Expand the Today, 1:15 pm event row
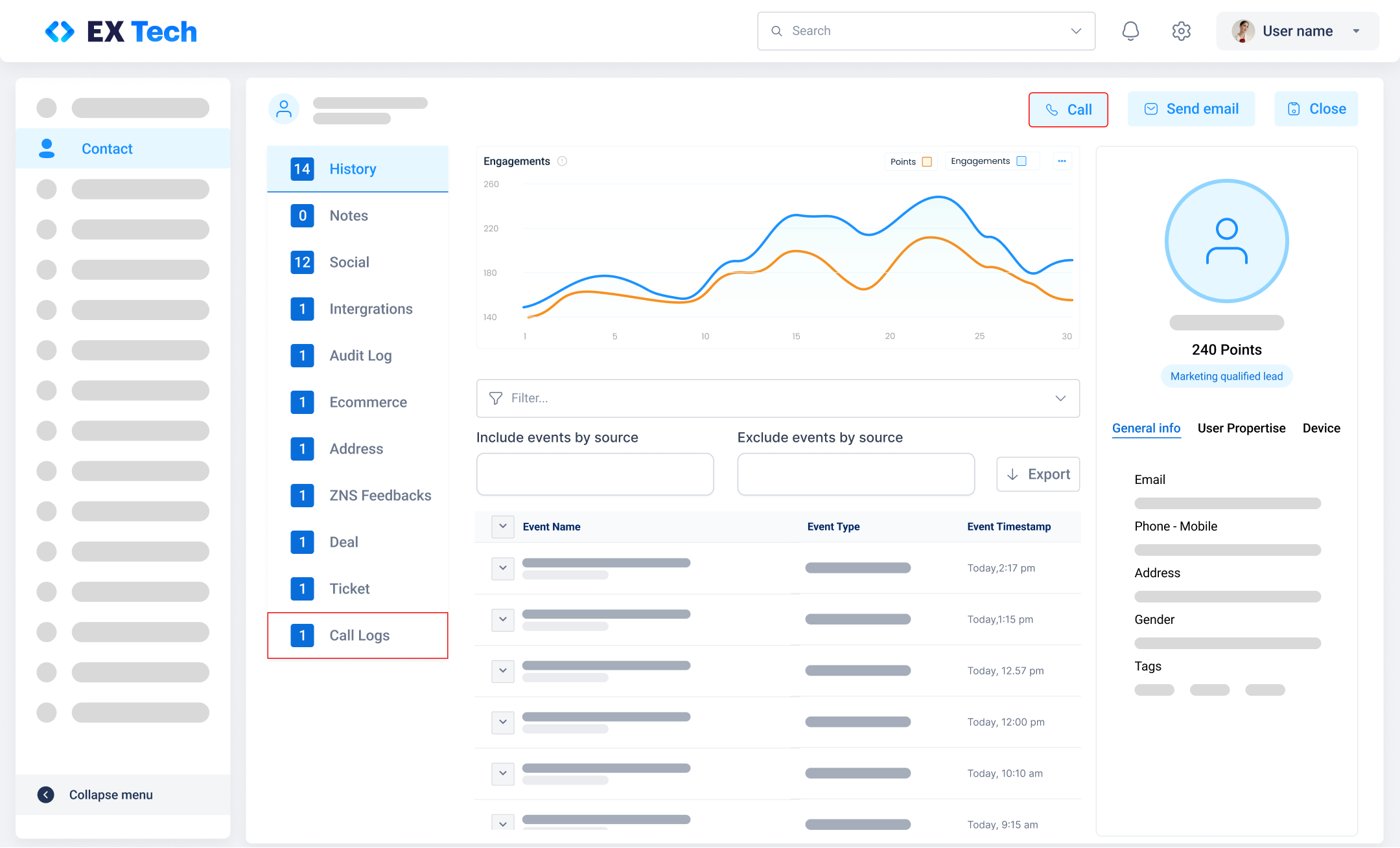Viewport: 1400px width, 848px height. 503,619
